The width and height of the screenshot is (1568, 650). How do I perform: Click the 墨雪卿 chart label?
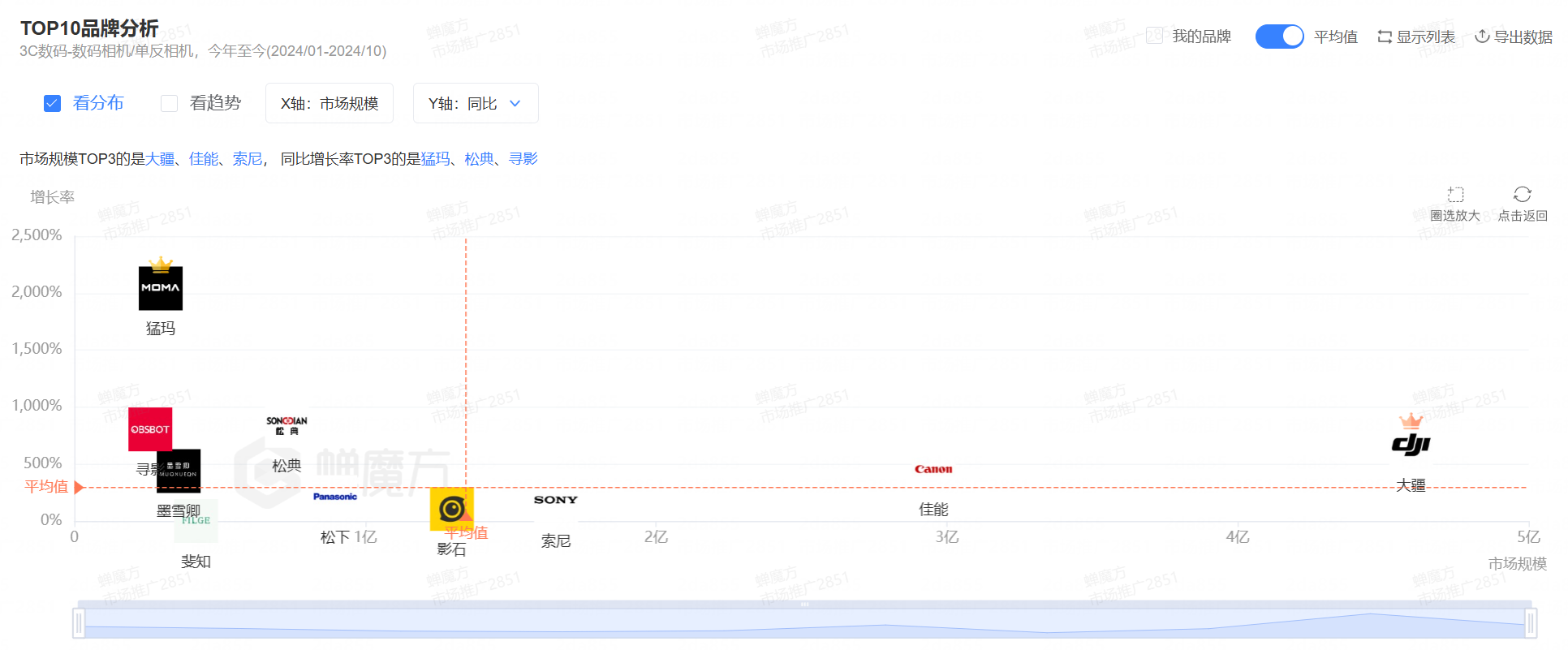(179, 511)
